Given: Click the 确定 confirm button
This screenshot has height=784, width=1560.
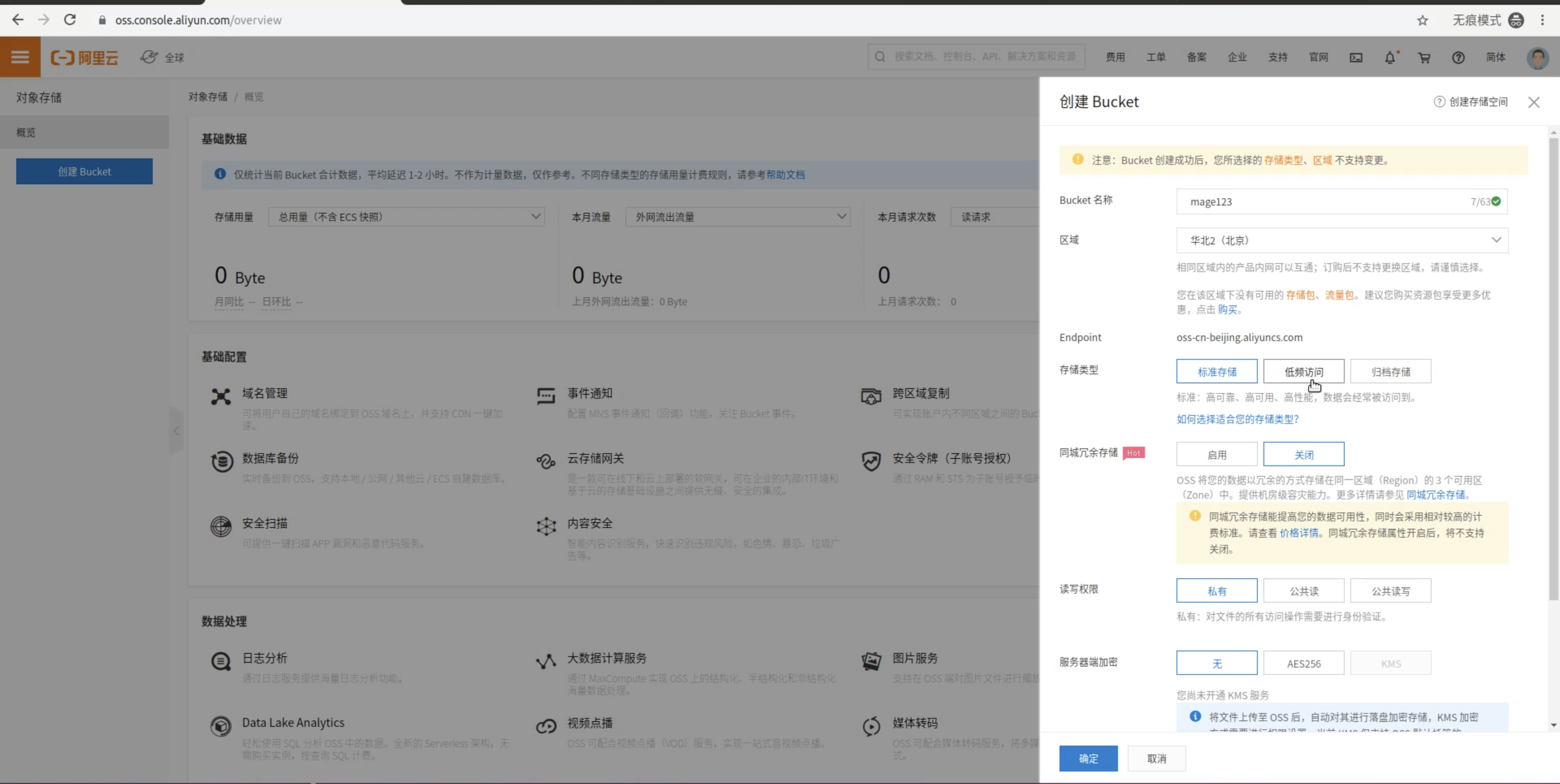Looking at the screenshot, I should click(1088, 759).
